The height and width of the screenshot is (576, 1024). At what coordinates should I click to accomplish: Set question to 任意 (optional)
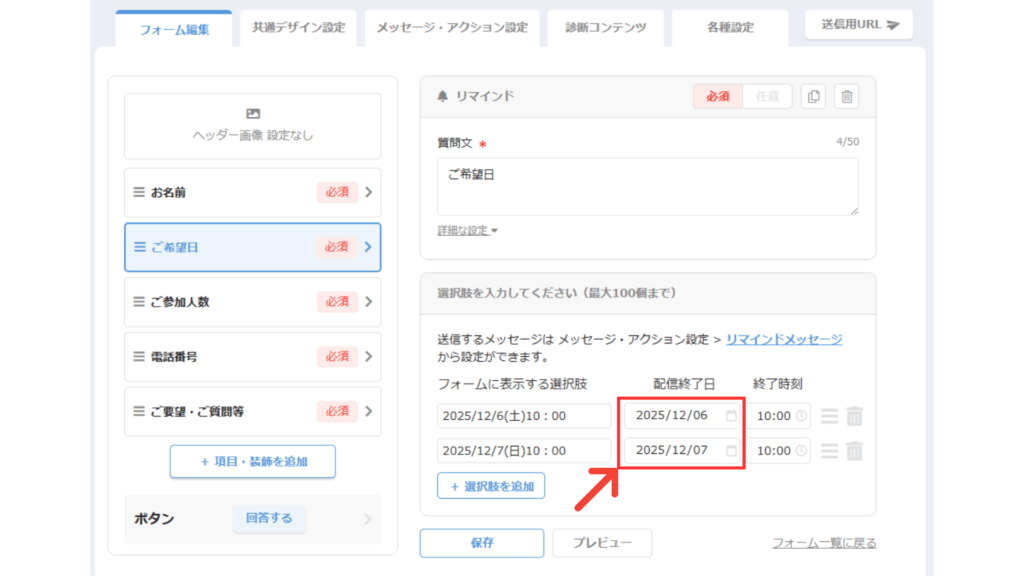pyautogui.click(x=767, y=96)
